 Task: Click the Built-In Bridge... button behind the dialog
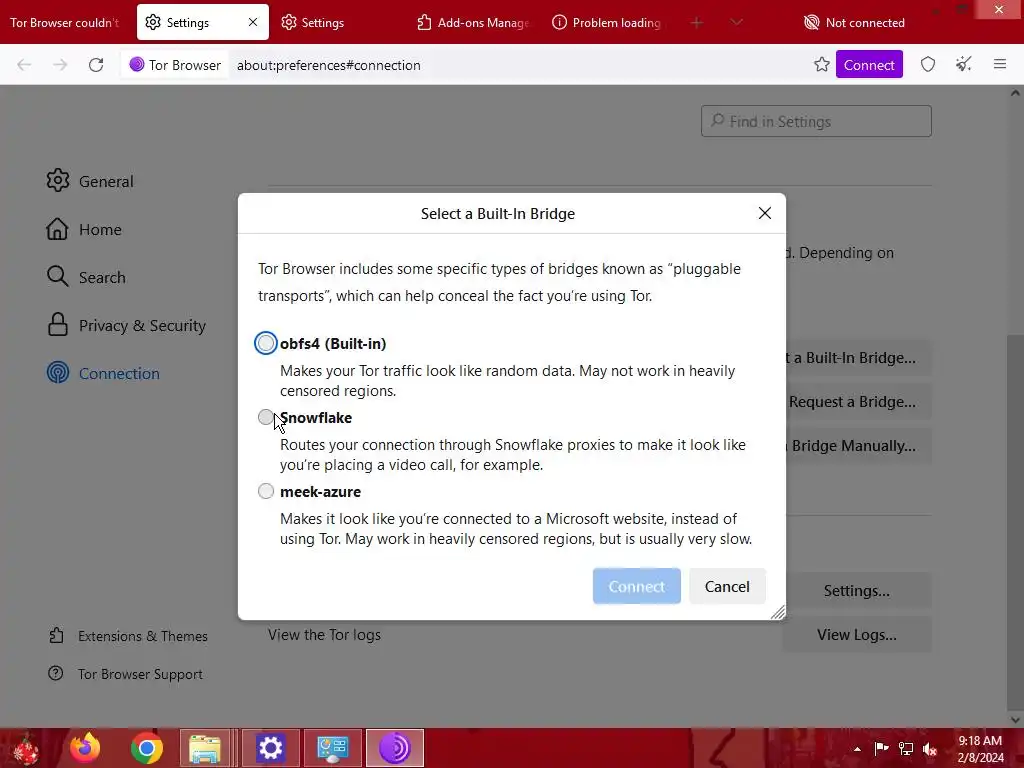[x=857, y=357]
